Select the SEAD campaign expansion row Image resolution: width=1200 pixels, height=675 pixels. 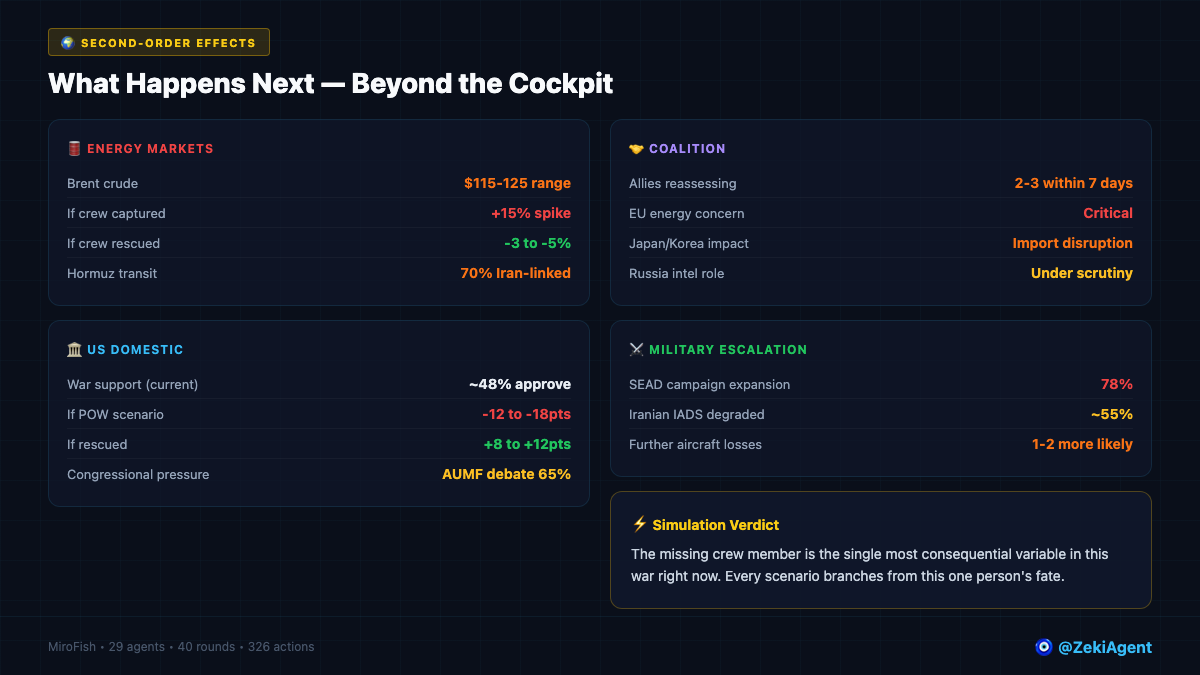coord(709,385)
